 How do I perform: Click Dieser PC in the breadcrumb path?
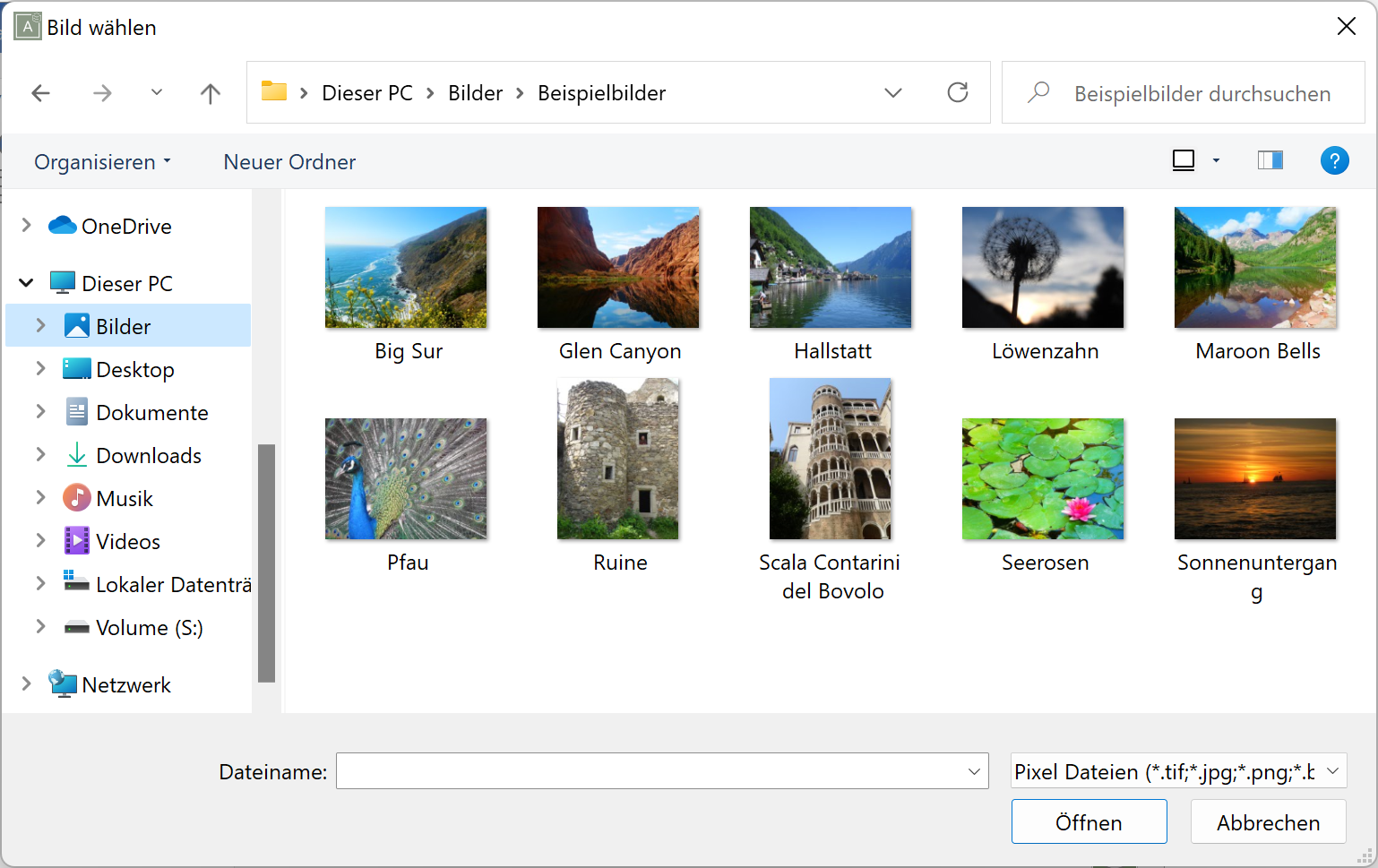pyautogui.click(x=366, y=92)
